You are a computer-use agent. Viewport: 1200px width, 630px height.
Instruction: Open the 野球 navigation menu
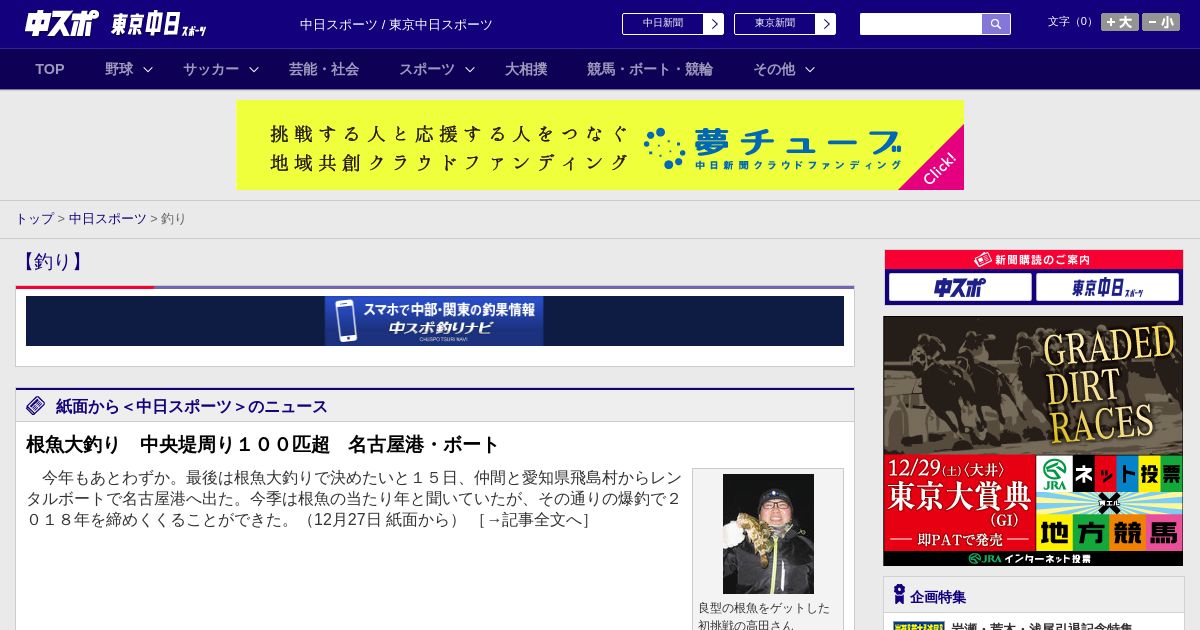(x=119, y=69)
